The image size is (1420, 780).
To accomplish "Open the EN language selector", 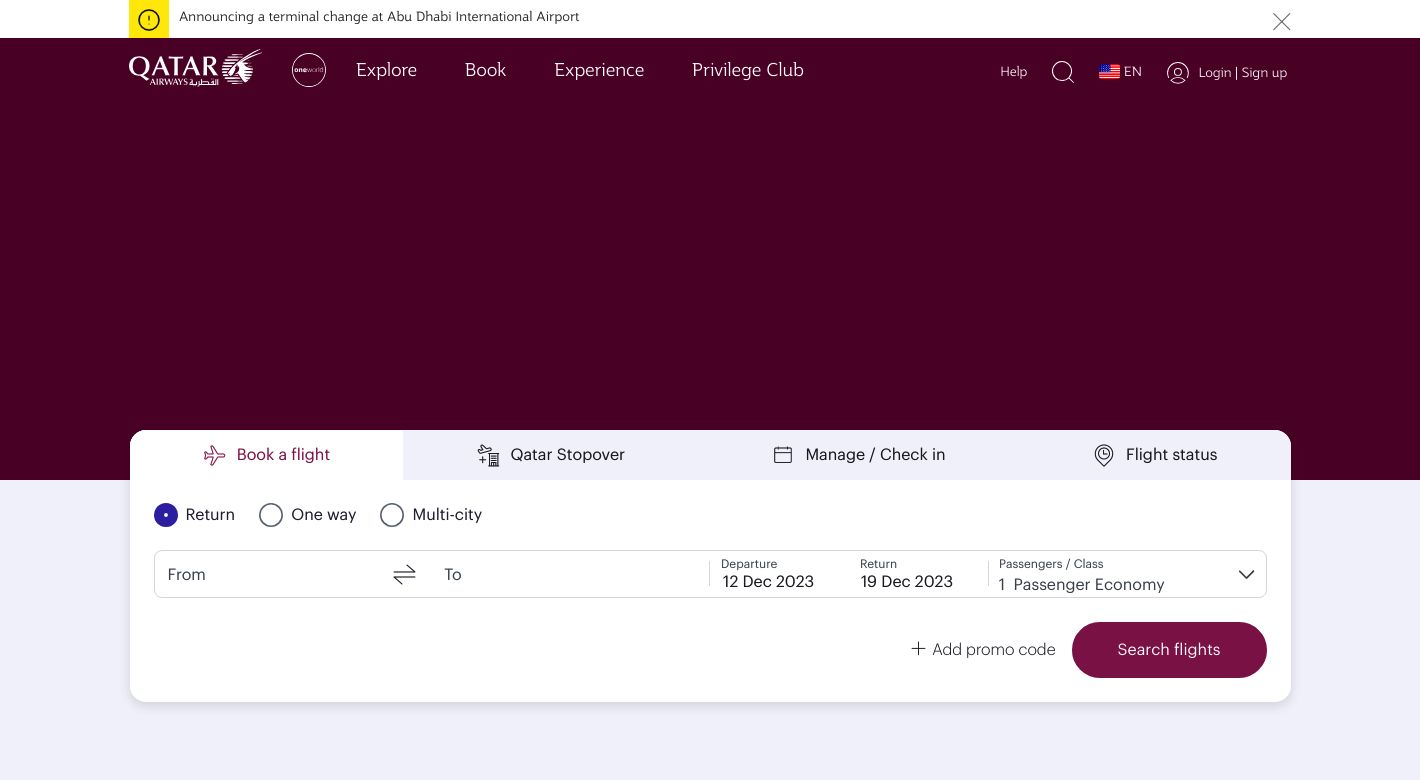I will point(1120,72).
